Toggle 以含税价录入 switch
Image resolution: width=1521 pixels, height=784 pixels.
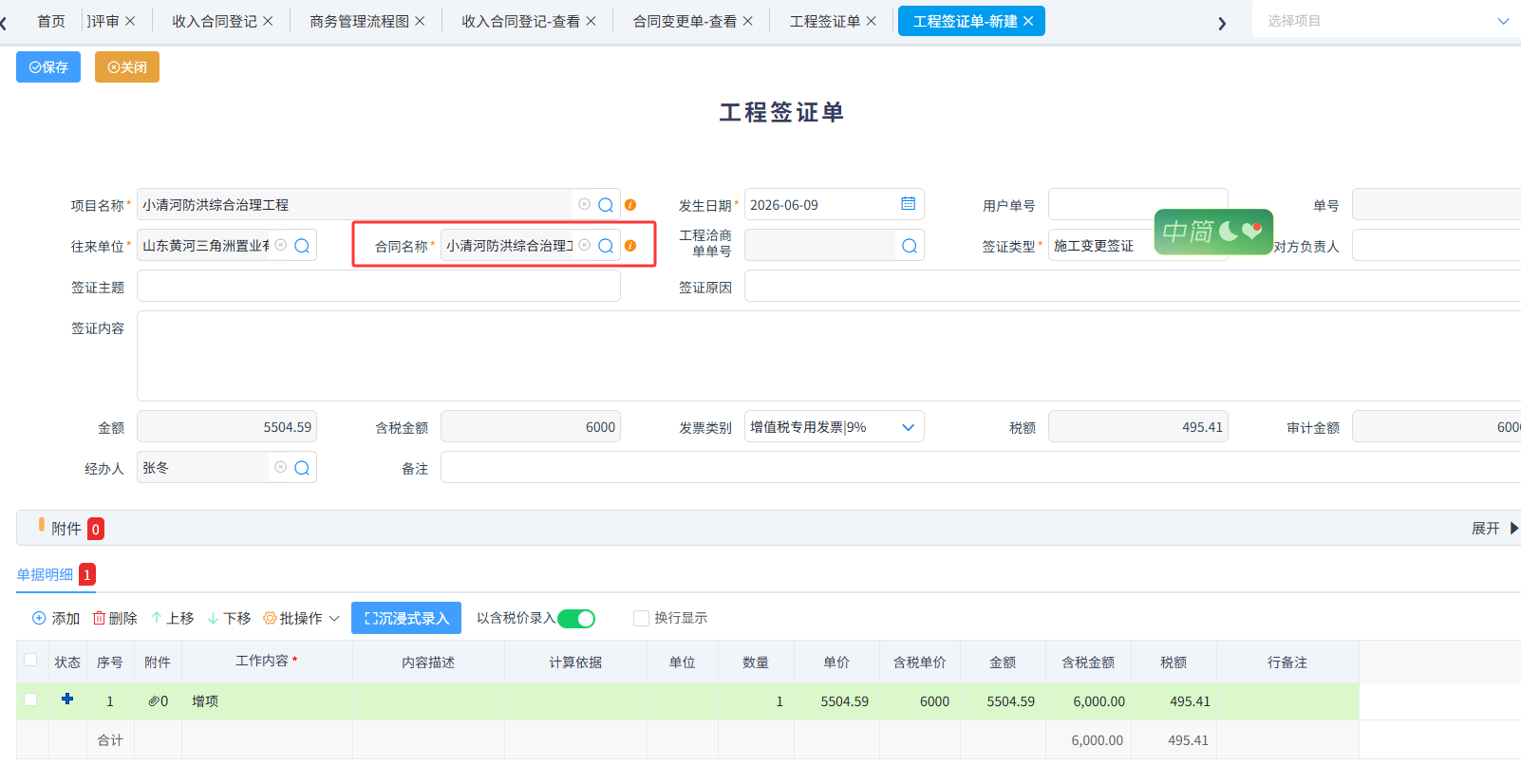pyautogui.click(x=576, y=619)
